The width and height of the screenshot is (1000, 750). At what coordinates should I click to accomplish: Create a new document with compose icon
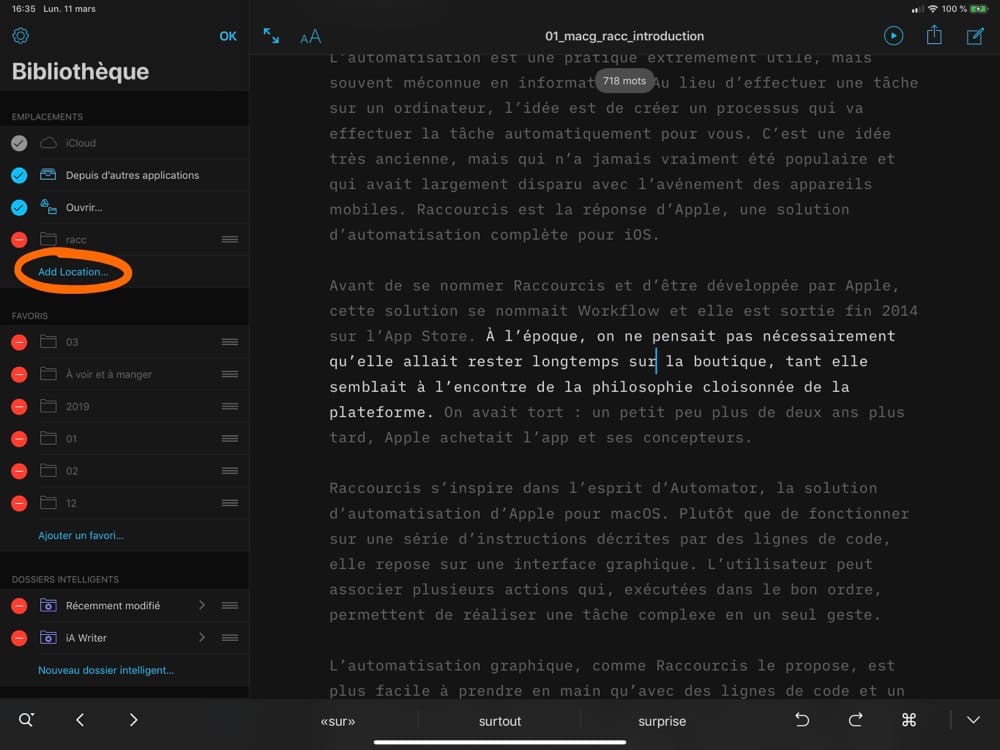click(x=974, y=36)
